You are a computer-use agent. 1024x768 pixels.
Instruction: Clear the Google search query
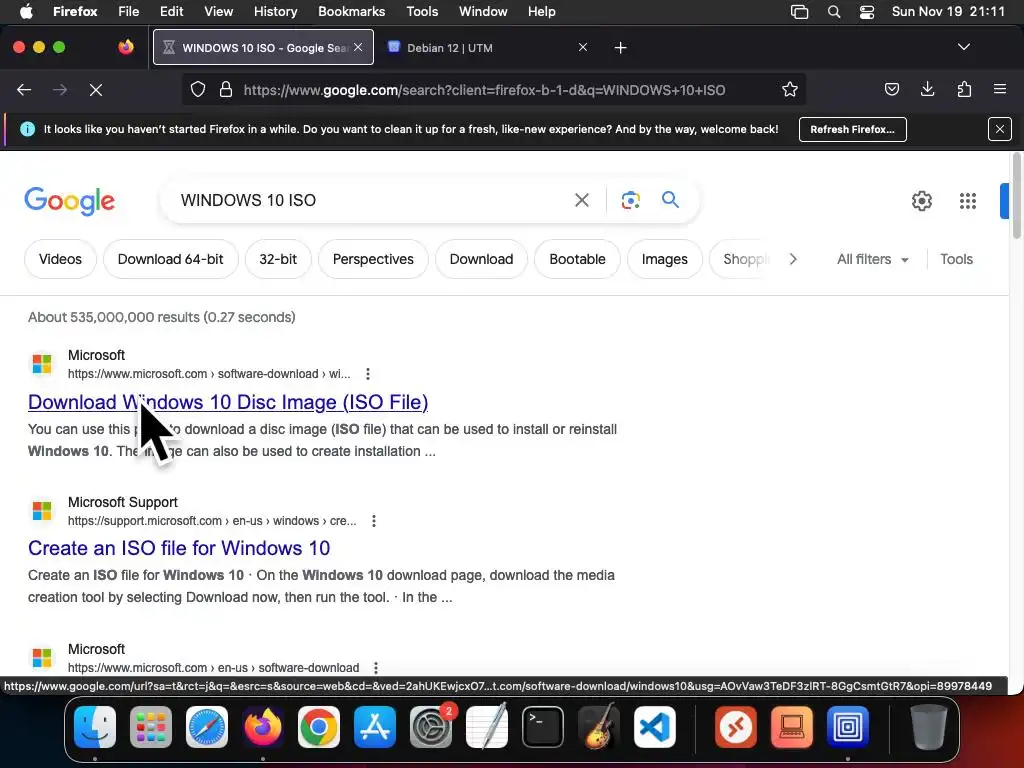coord(581,200)
